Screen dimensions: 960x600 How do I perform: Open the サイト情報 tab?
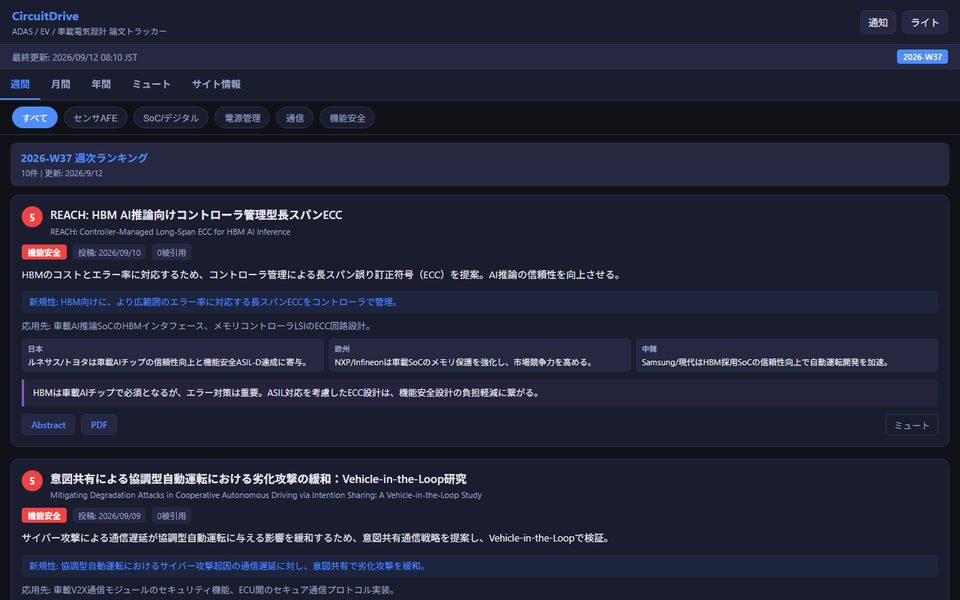pos(216,84)
